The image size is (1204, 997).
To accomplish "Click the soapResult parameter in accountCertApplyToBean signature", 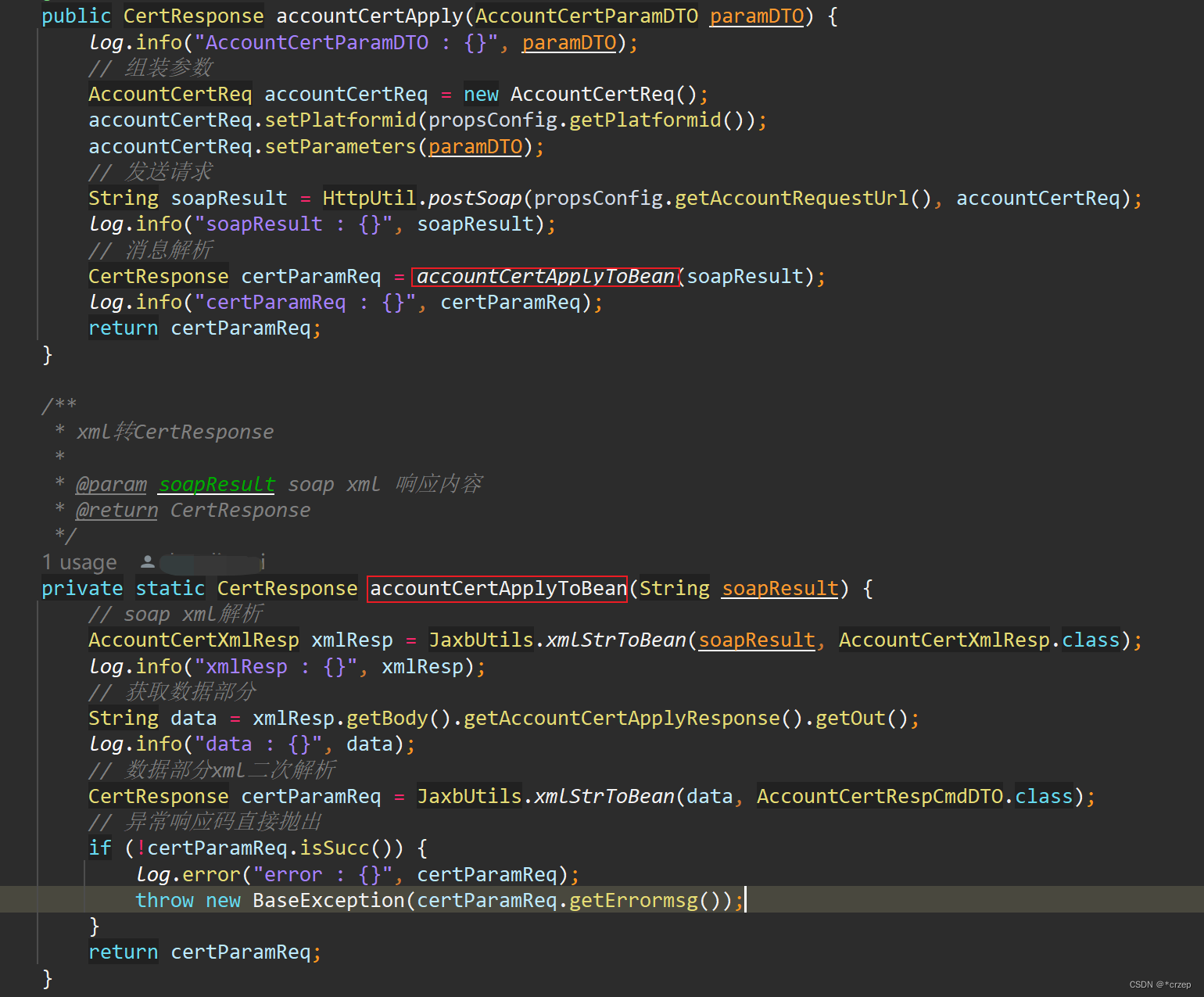I will tap(779, 588).
